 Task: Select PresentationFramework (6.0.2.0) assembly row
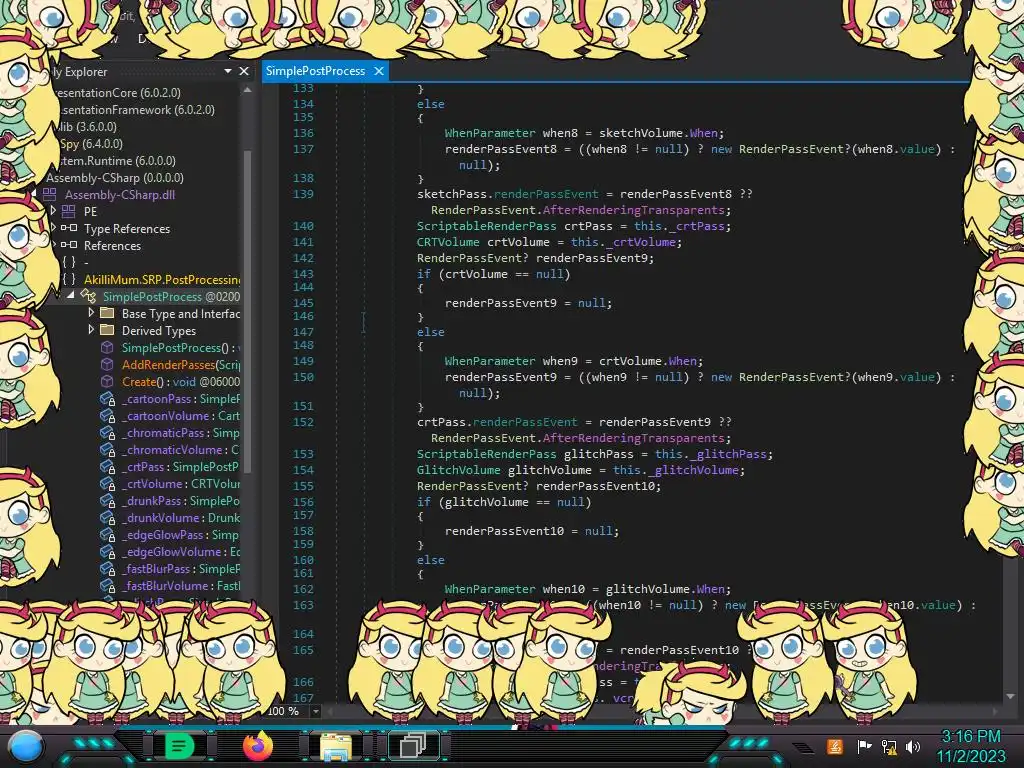tap(138, 110)
